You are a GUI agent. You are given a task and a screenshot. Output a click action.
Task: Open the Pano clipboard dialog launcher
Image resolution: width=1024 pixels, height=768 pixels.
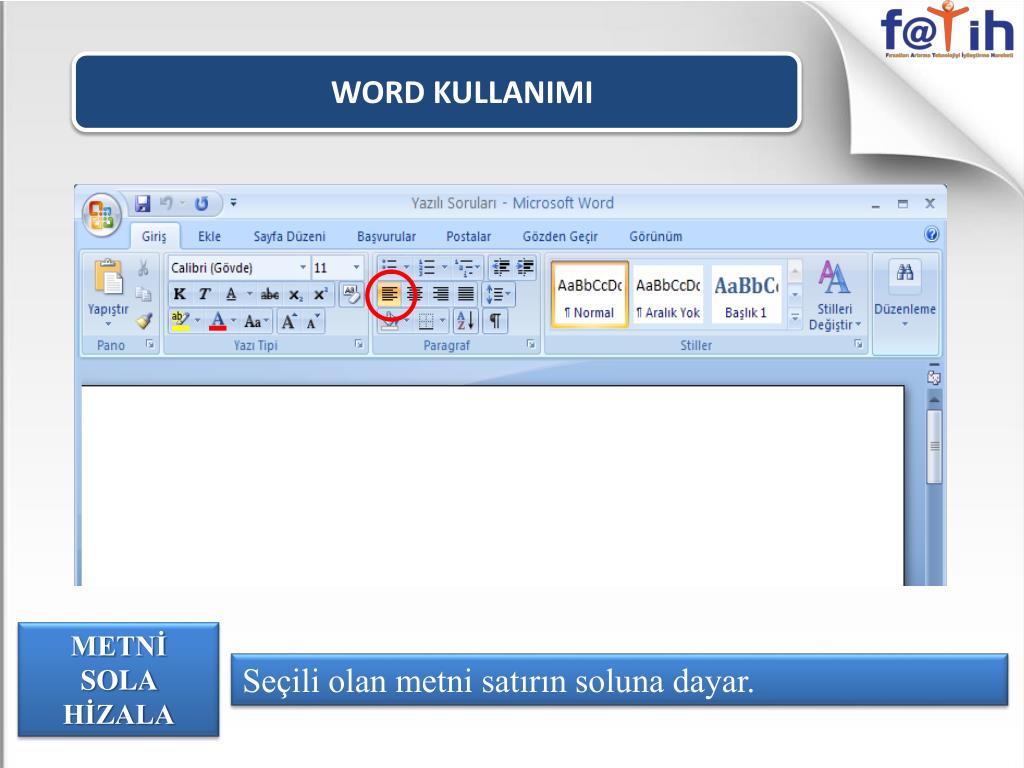pos(150,344)
